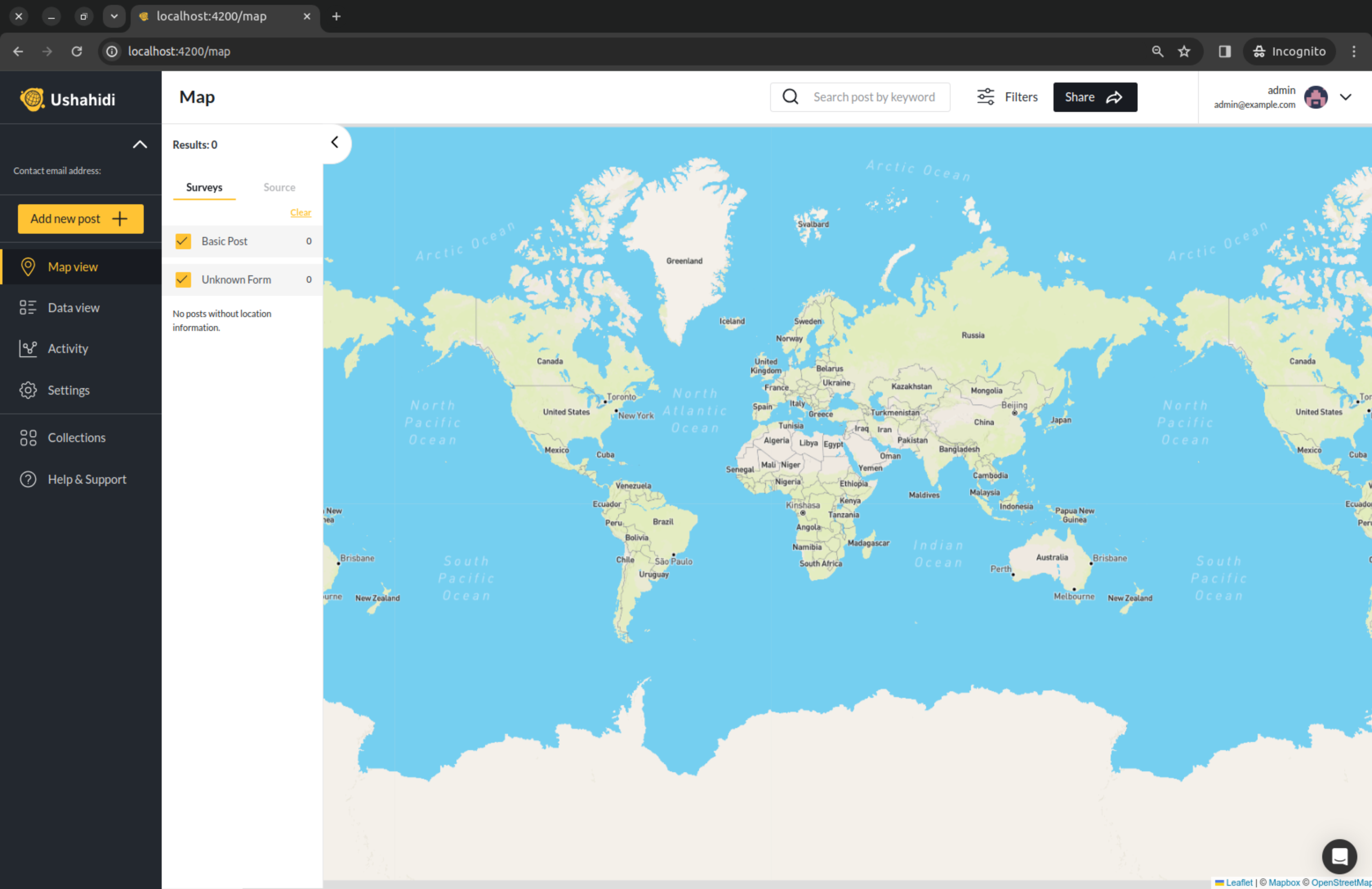Click the Add new post button
The height and width of the screenshot is (889, 1372).
[x=80, y=219]
